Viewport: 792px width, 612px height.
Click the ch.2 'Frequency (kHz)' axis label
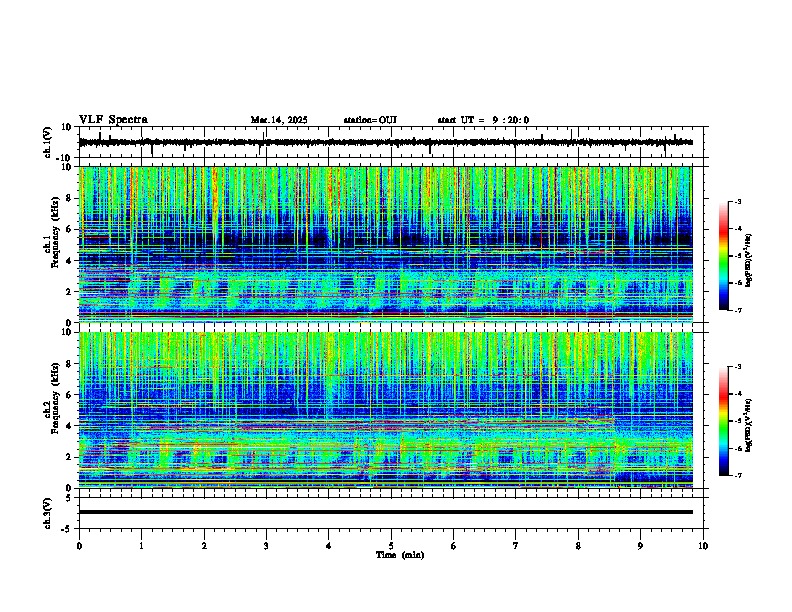[x=55, y=397]
